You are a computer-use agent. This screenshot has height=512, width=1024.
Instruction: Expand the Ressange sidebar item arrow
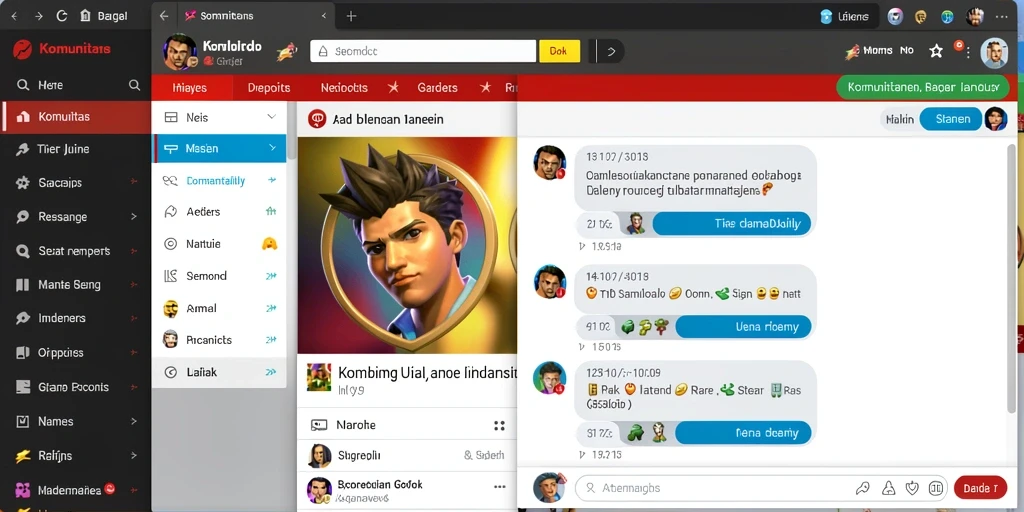click(134, 217)
